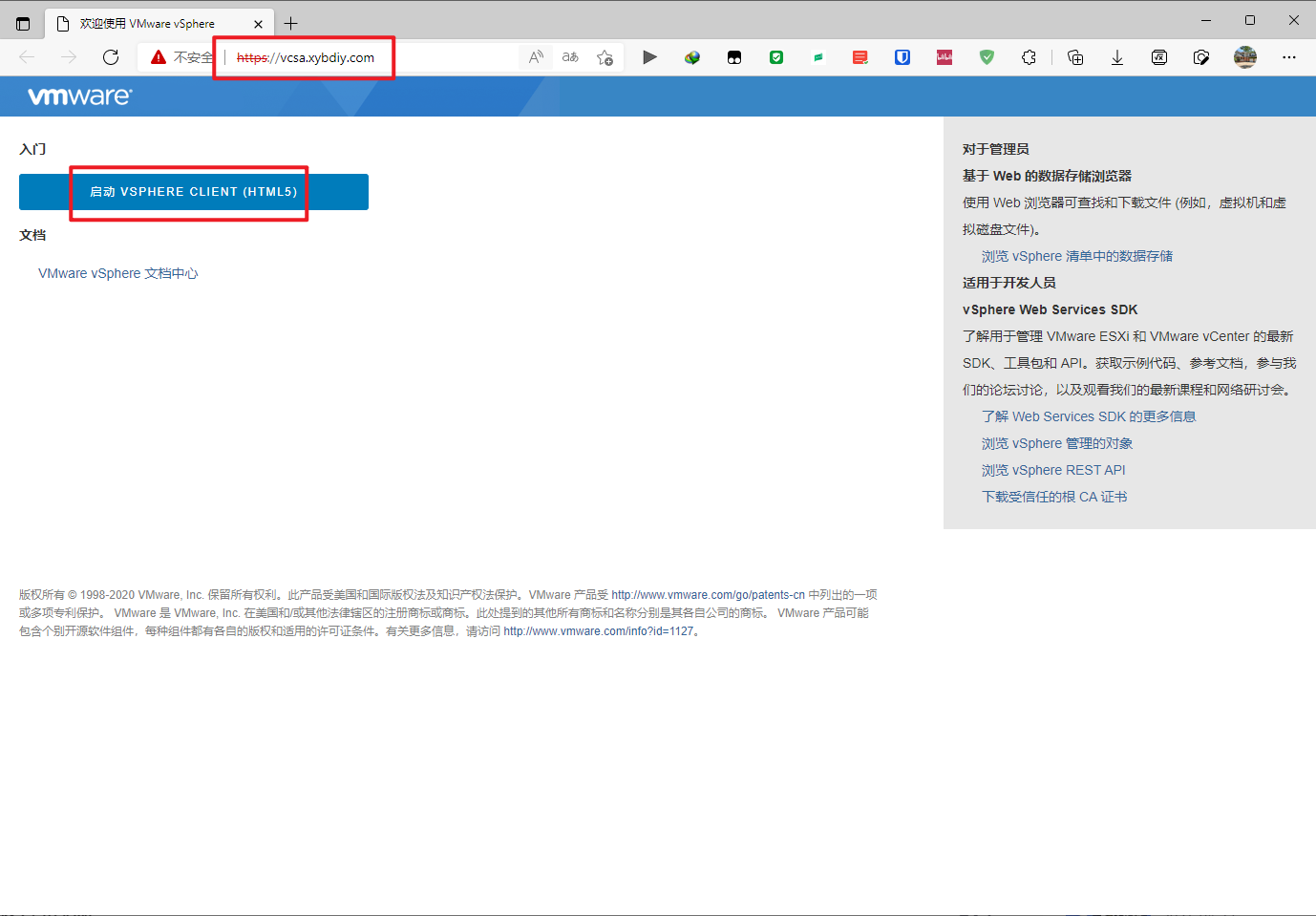This screenshot has width=1316, height=916.
Task: Open the Collections icon
Action: 1075,57
